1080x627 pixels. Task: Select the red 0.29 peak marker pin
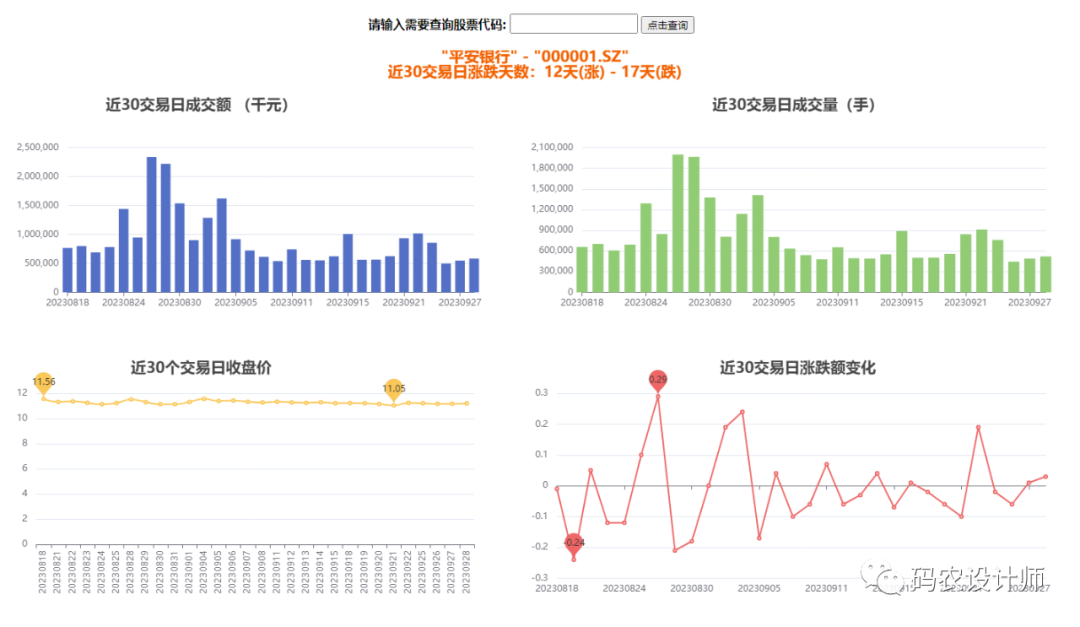coord(658,379)
